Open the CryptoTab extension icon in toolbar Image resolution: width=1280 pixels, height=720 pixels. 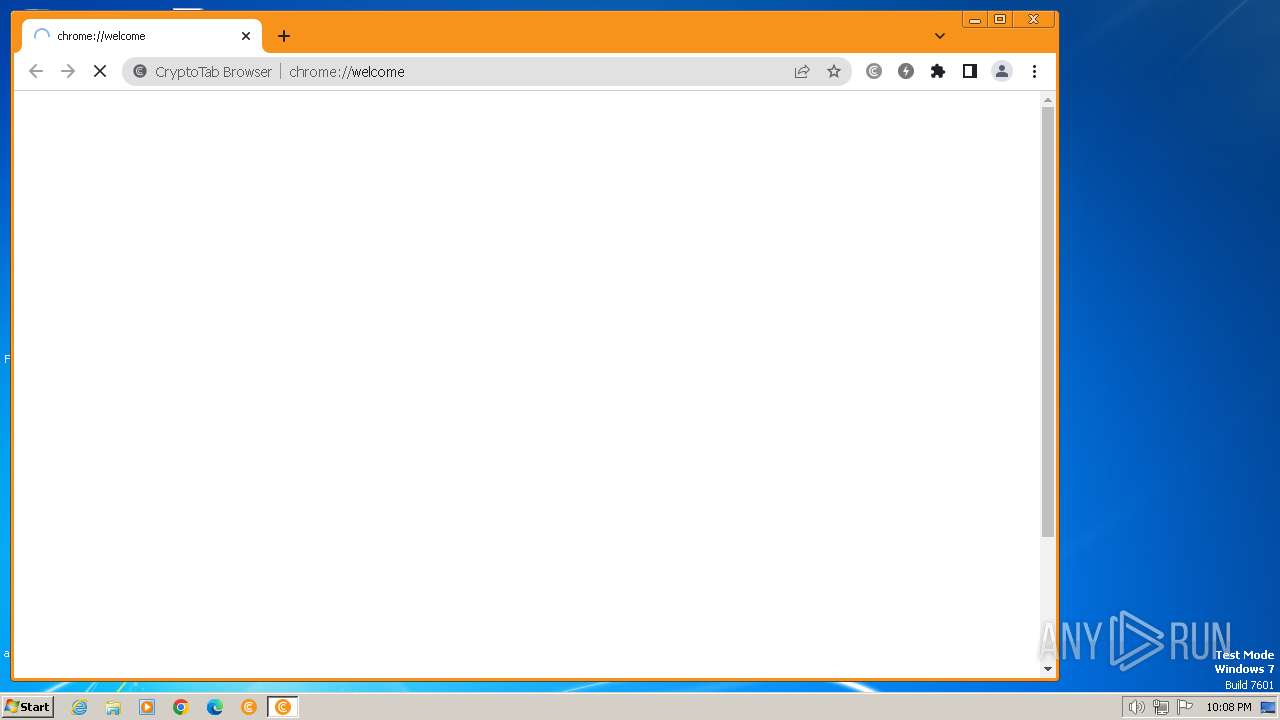874,71
